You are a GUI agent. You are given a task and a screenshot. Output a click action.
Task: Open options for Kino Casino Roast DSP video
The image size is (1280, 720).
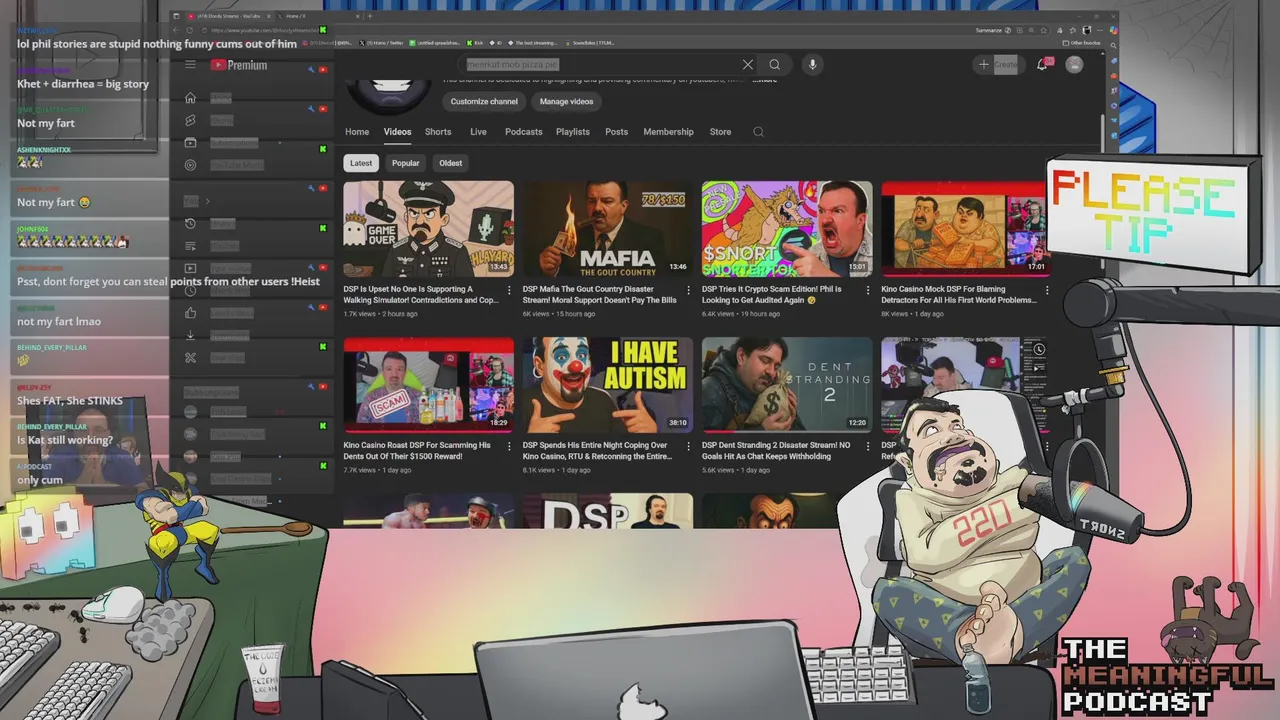(x=508, y=447)
